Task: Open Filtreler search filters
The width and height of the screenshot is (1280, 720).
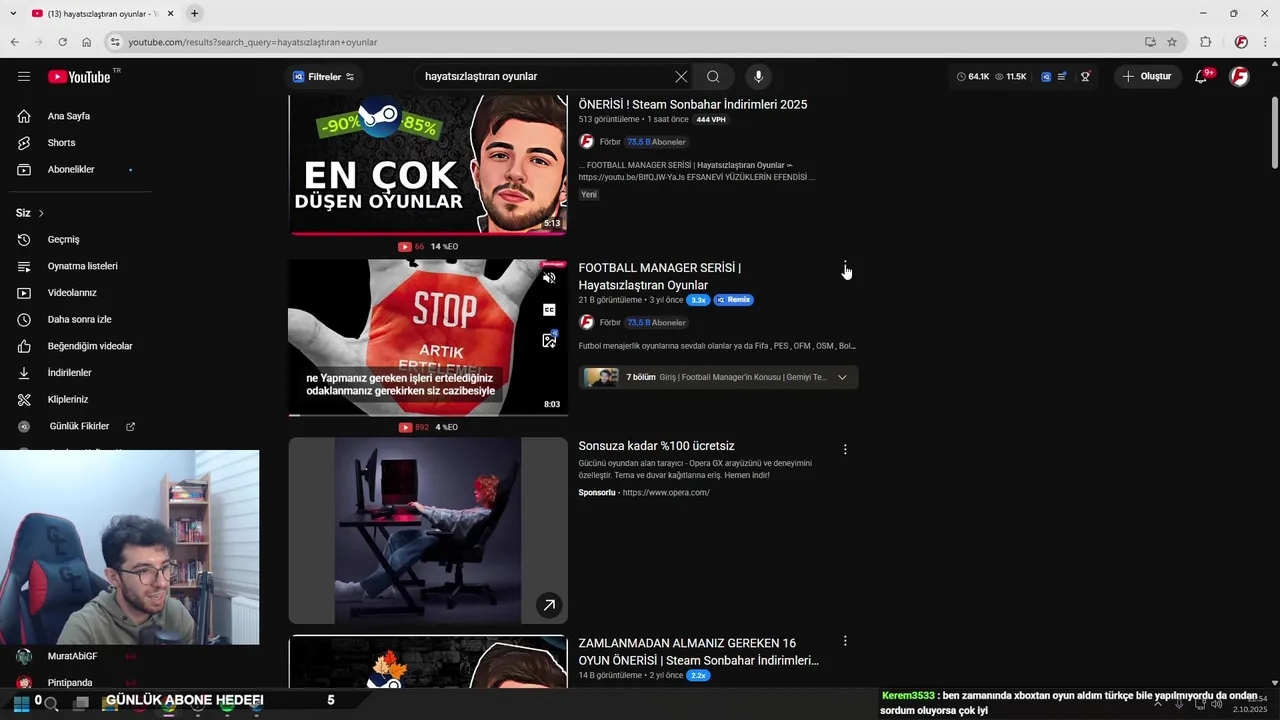Action: pyautogui.click(x=323, y=77)
